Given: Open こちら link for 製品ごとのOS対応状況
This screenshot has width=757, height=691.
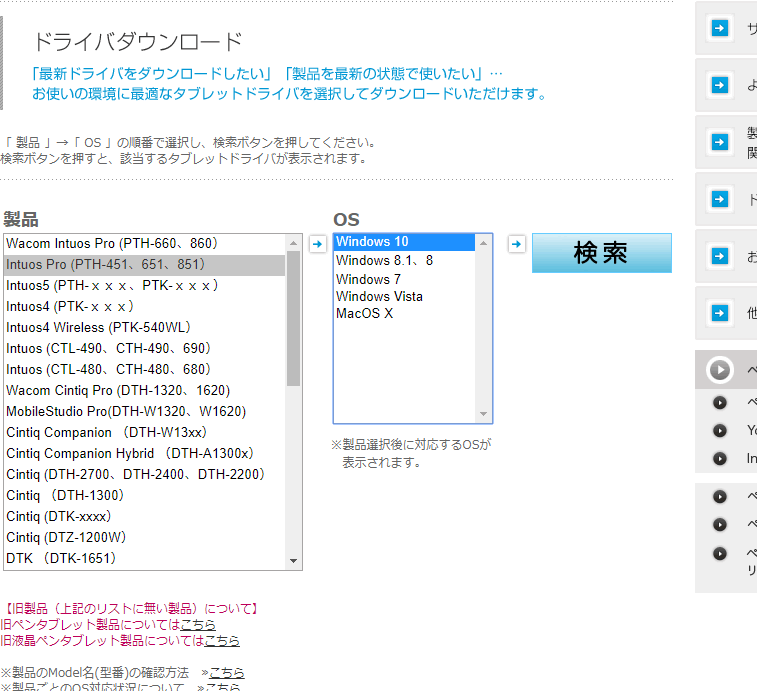Looking at the screenshot, I should tap(223, 687).
